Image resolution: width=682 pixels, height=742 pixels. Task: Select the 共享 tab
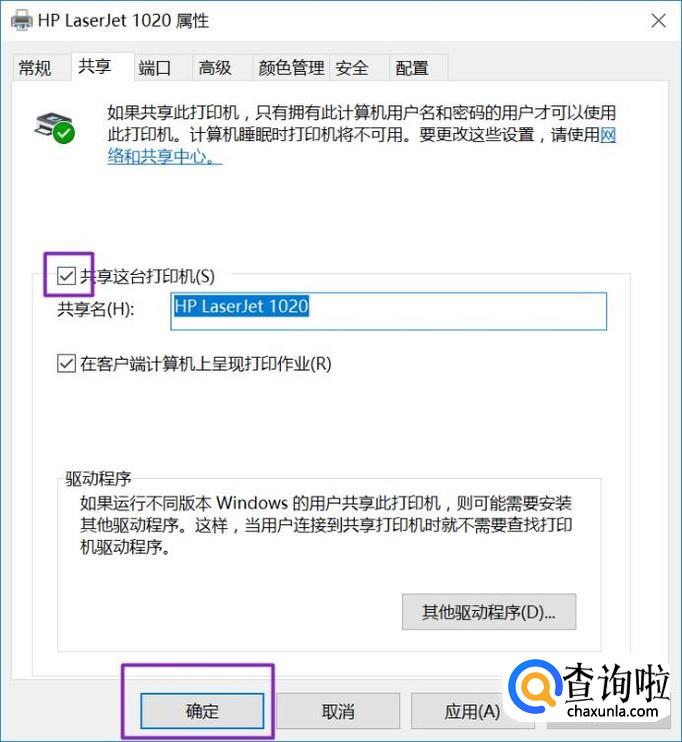point(95,66)
